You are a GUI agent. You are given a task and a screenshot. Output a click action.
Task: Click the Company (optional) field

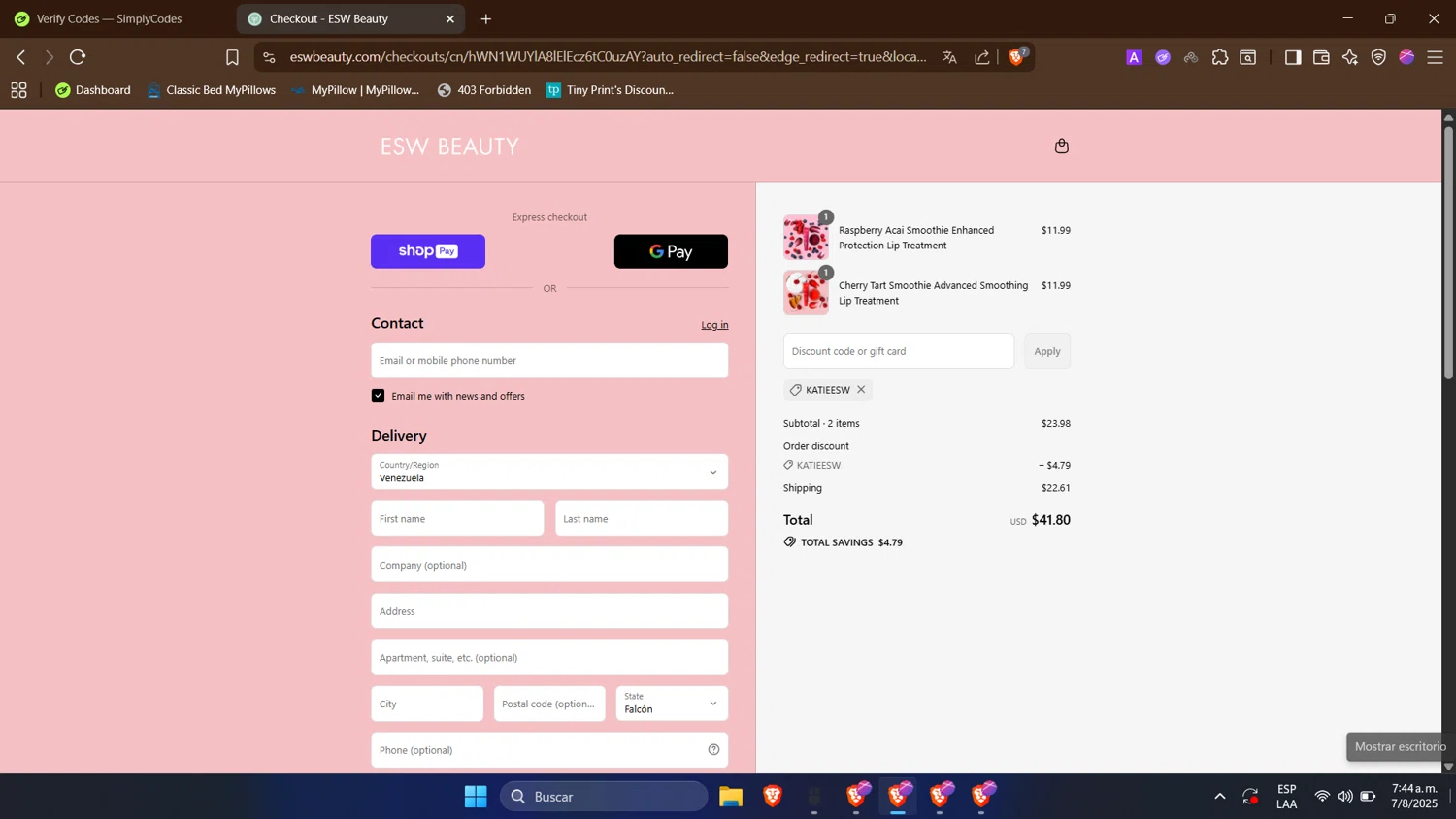[x=549, y=565]
